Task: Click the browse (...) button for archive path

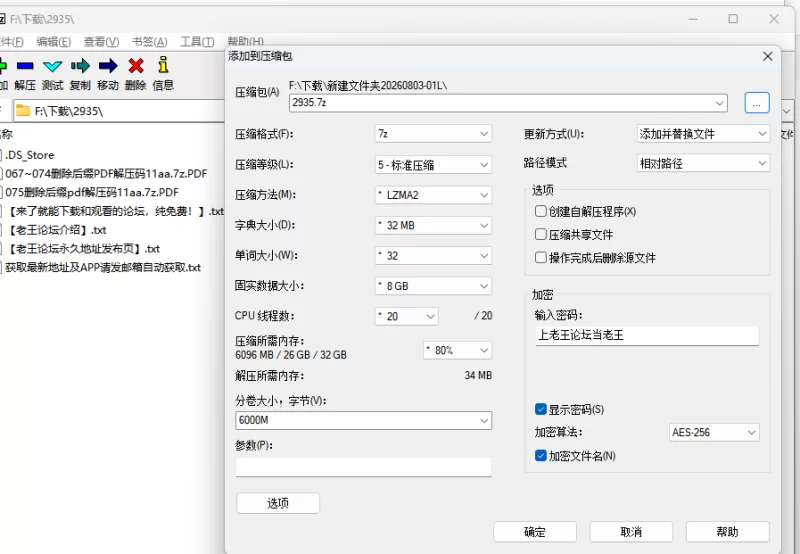Action: tap(757, 103)
